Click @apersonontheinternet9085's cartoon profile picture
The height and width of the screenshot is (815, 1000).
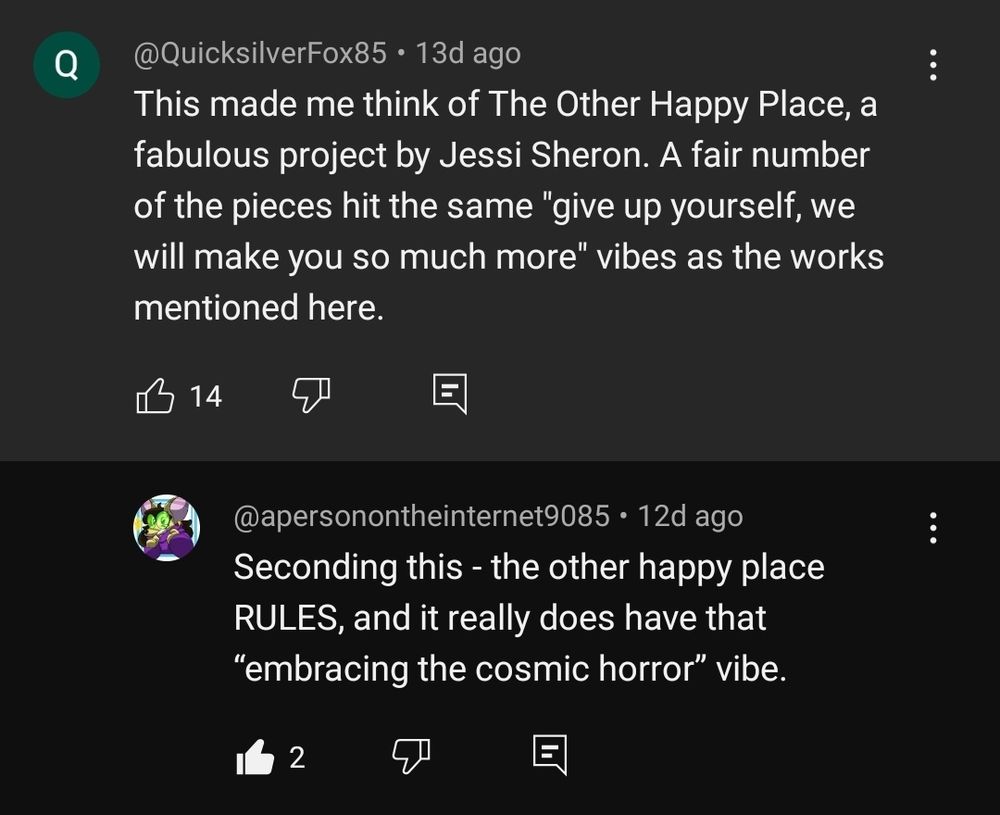(167, 527)
